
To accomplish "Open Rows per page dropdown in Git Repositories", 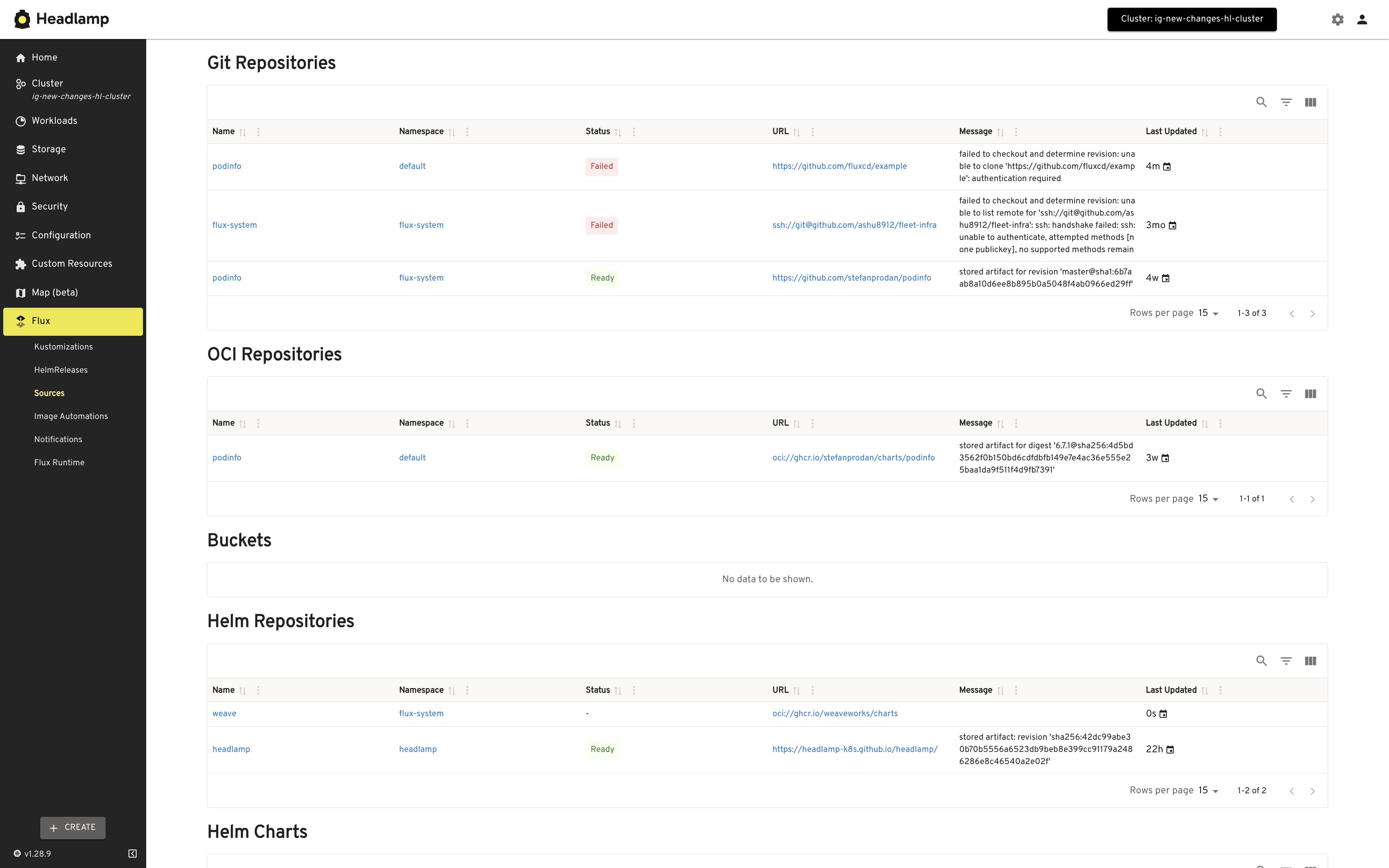I will click(x=1208, y=313).
